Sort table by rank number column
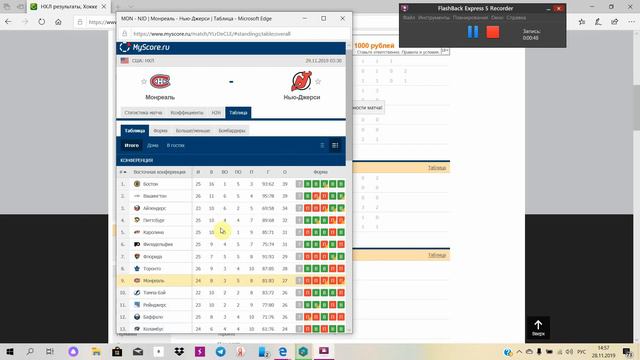This screenshot has width=640, height=360. 122,172
